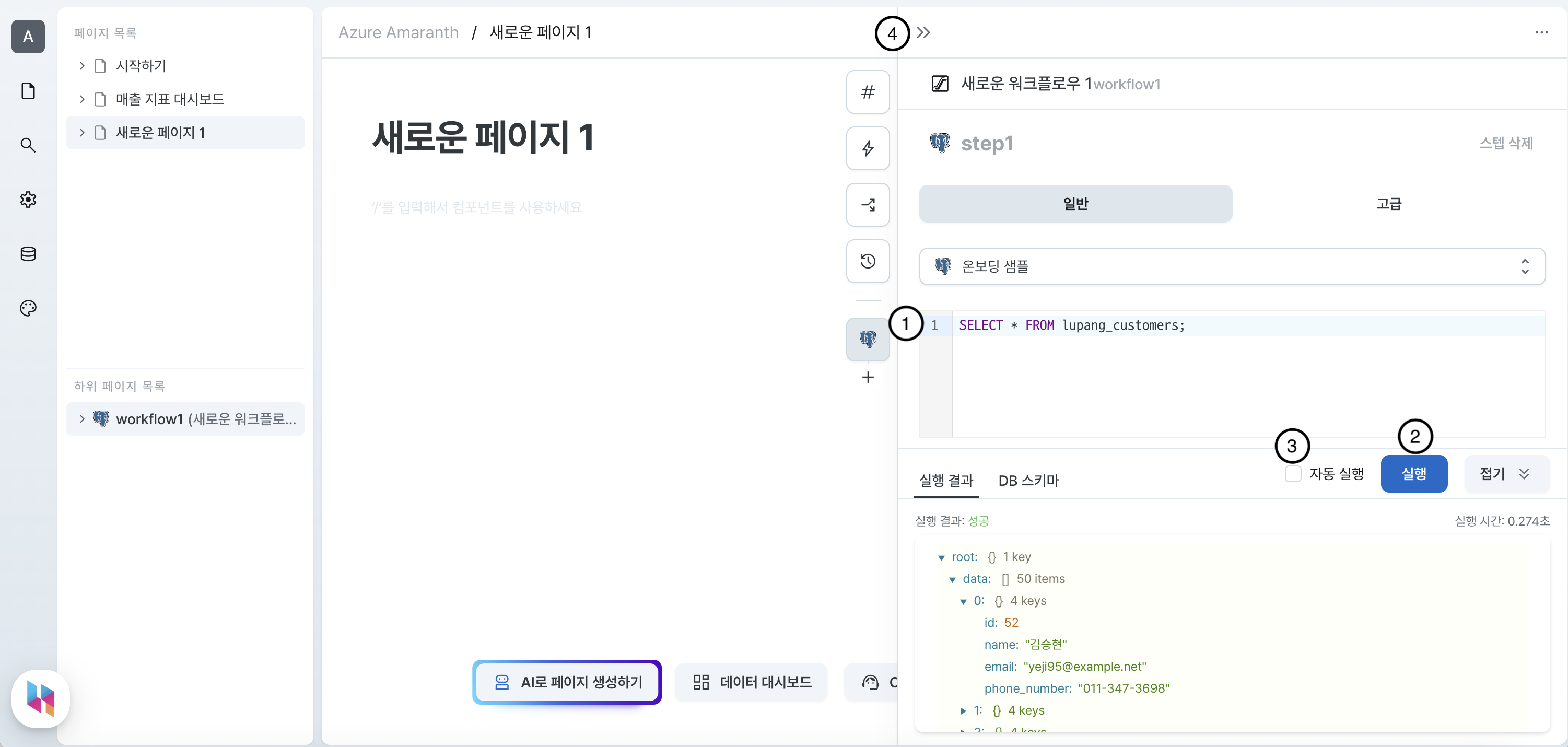
Task: Collapse item 0 in result tree
Action: (963, 601)
